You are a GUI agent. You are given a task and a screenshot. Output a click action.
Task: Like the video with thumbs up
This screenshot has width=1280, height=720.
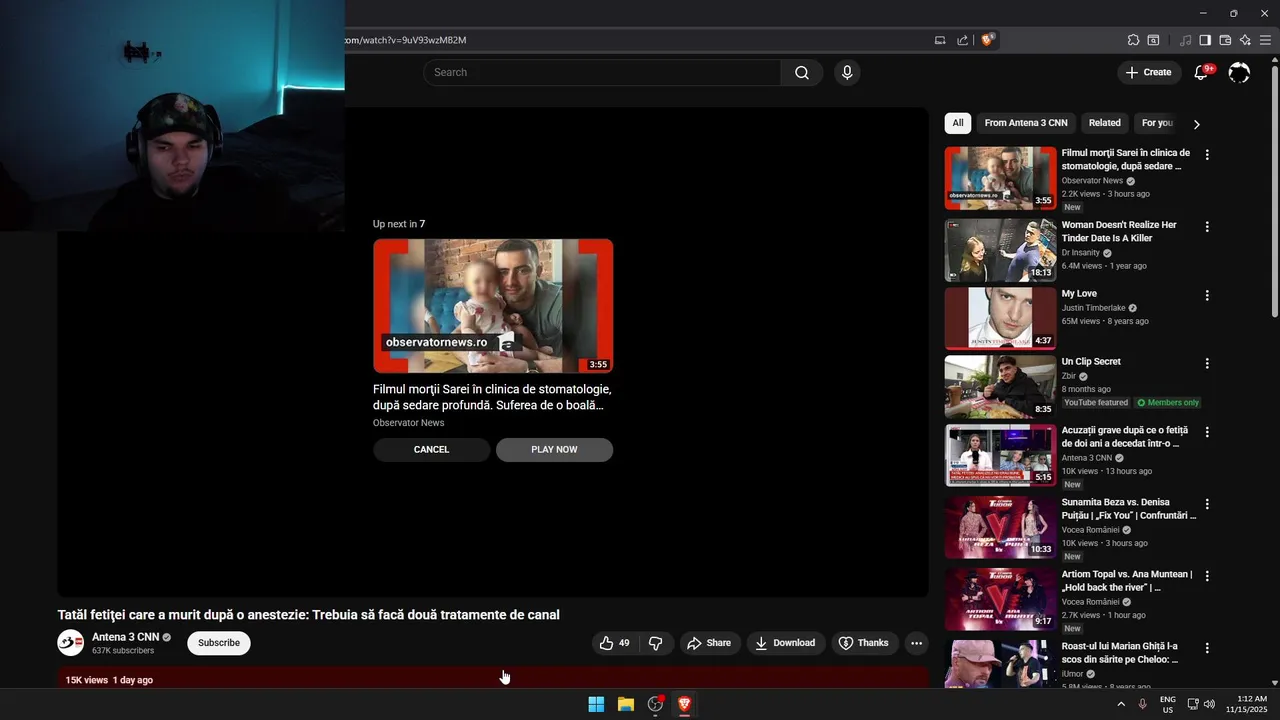pos(615,643)
